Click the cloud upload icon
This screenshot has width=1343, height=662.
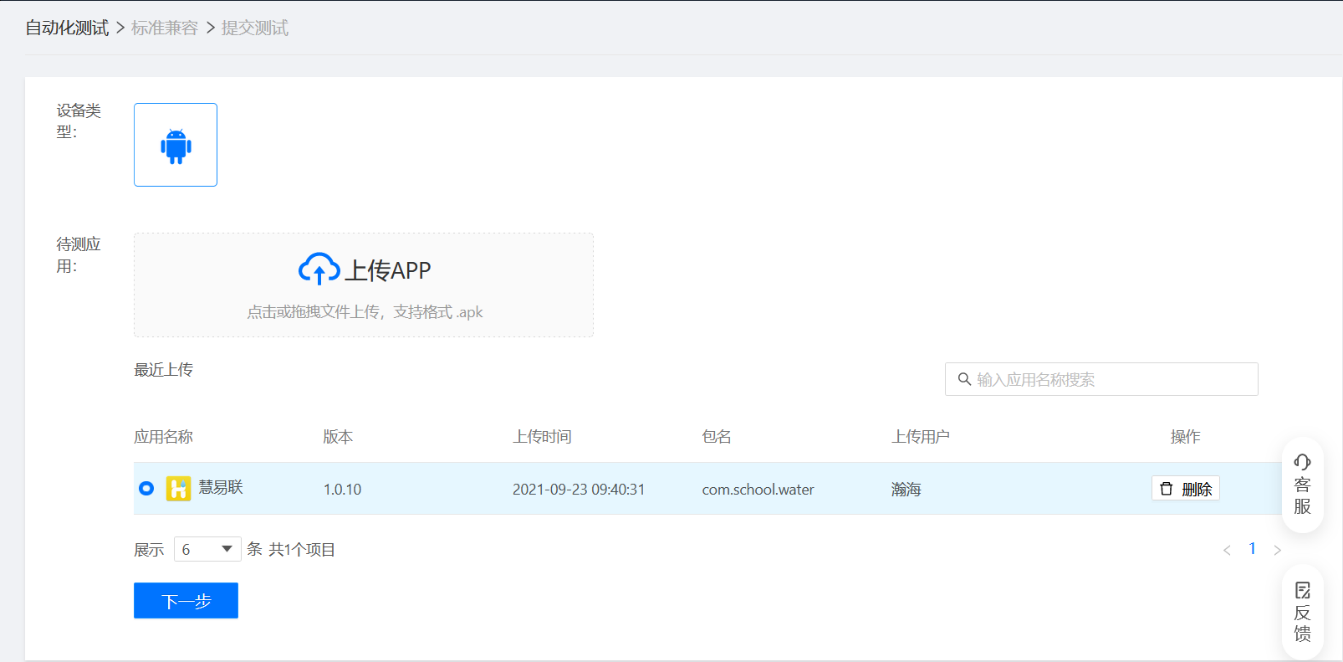click(319, 269)
